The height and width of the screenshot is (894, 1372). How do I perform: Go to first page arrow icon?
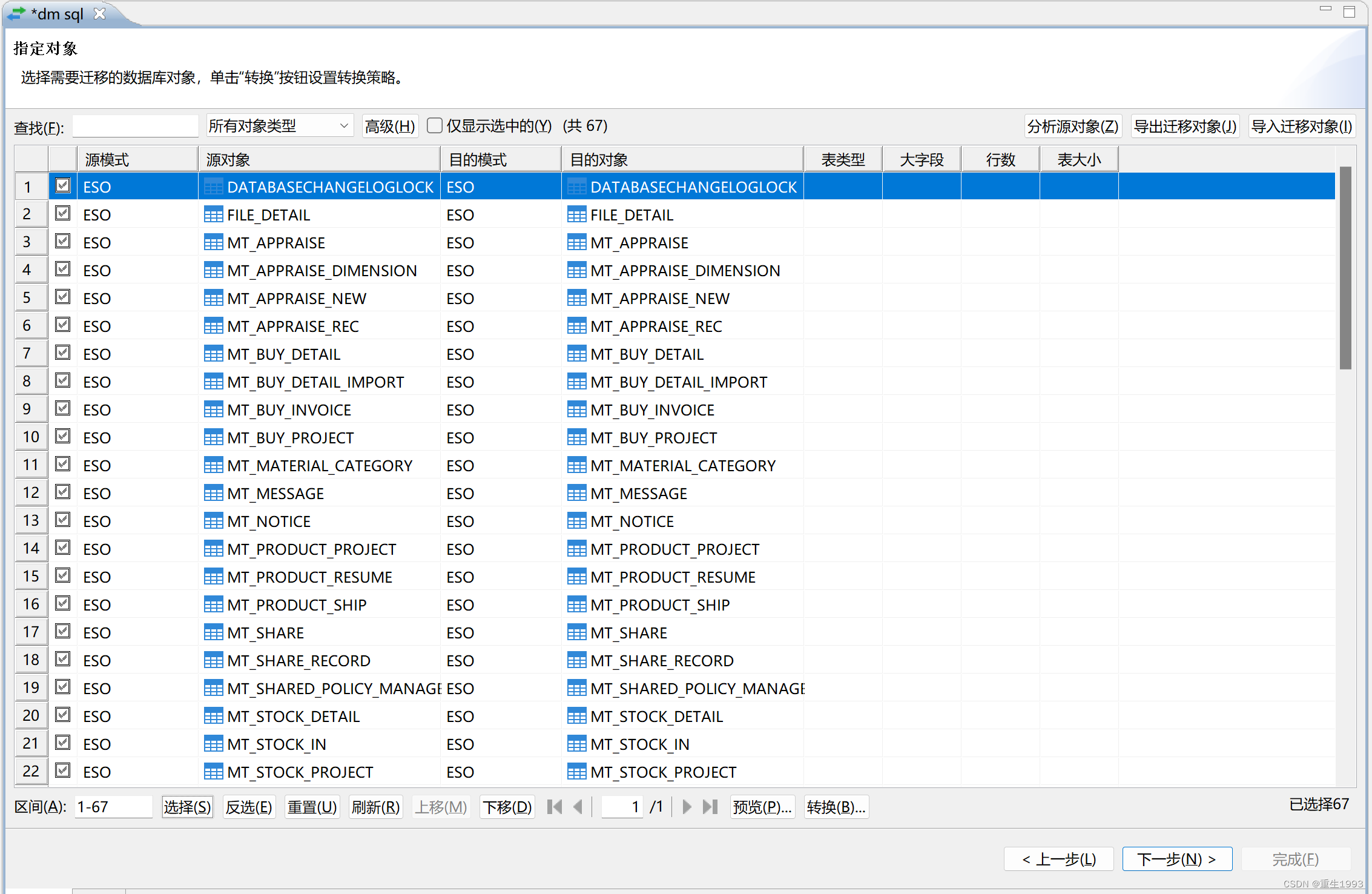tap(555, 807)
